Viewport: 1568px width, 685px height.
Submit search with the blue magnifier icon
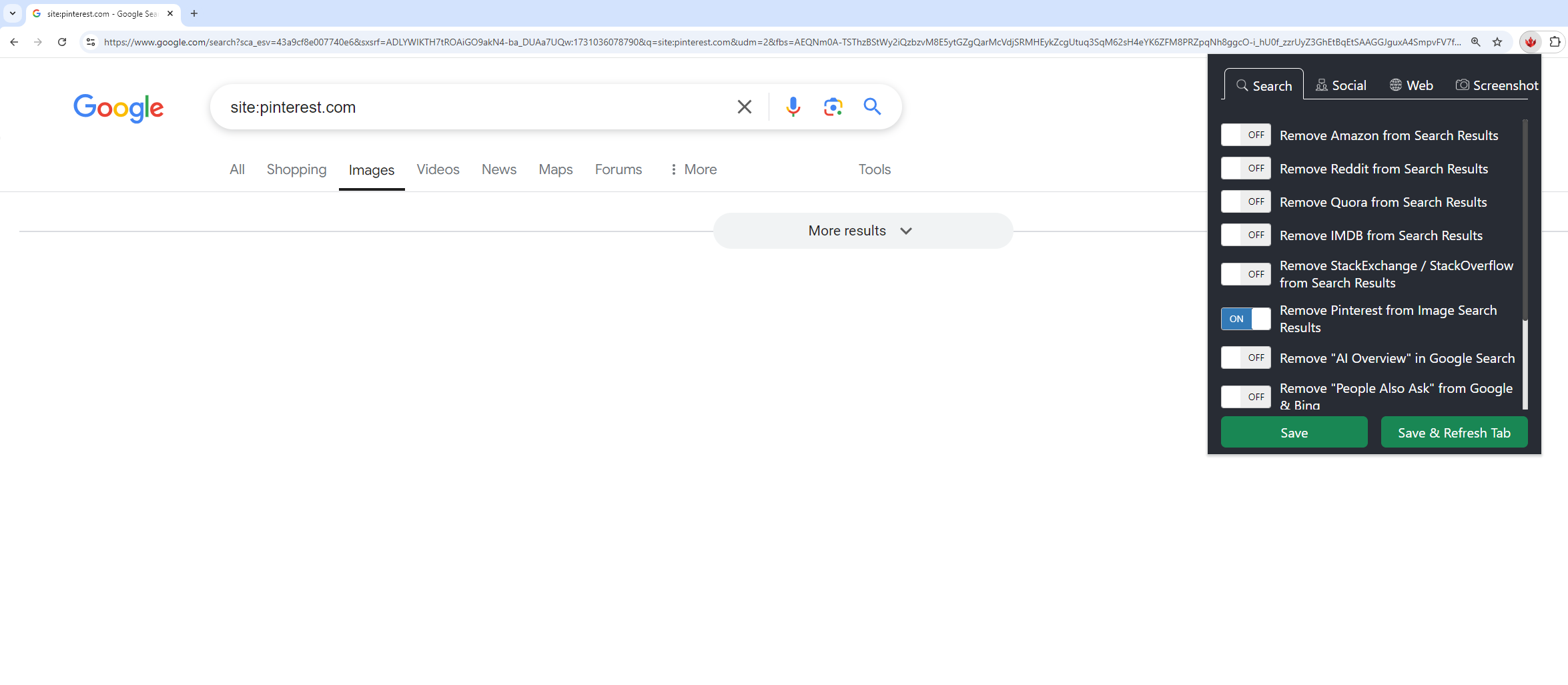click(872, 107)
